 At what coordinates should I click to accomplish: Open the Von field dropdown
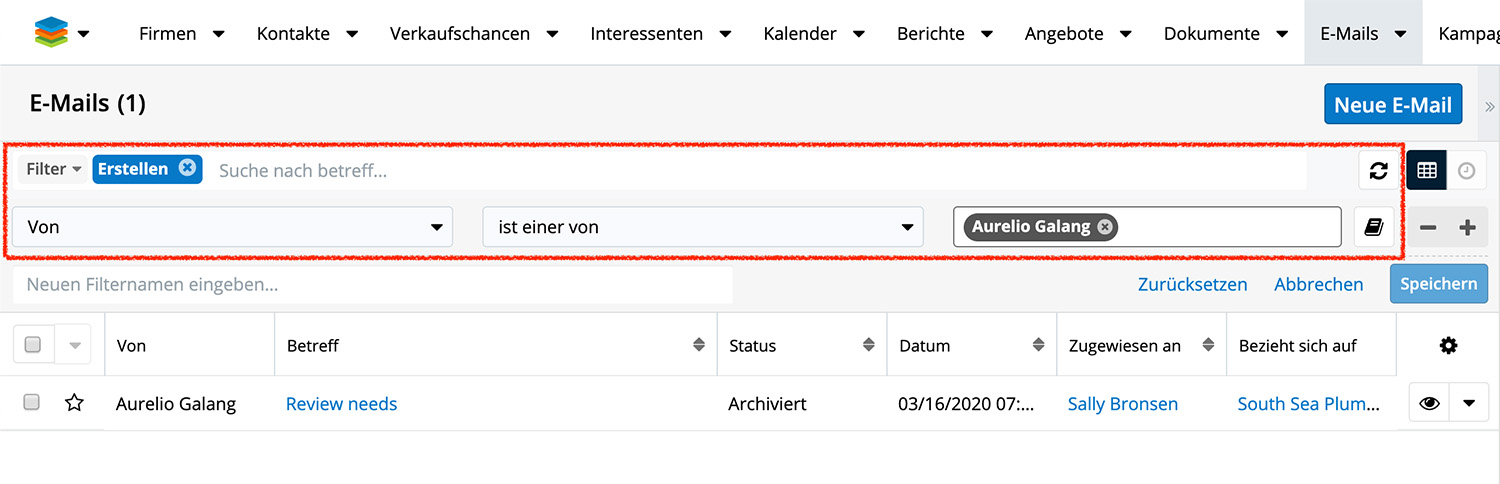point(233,228)
